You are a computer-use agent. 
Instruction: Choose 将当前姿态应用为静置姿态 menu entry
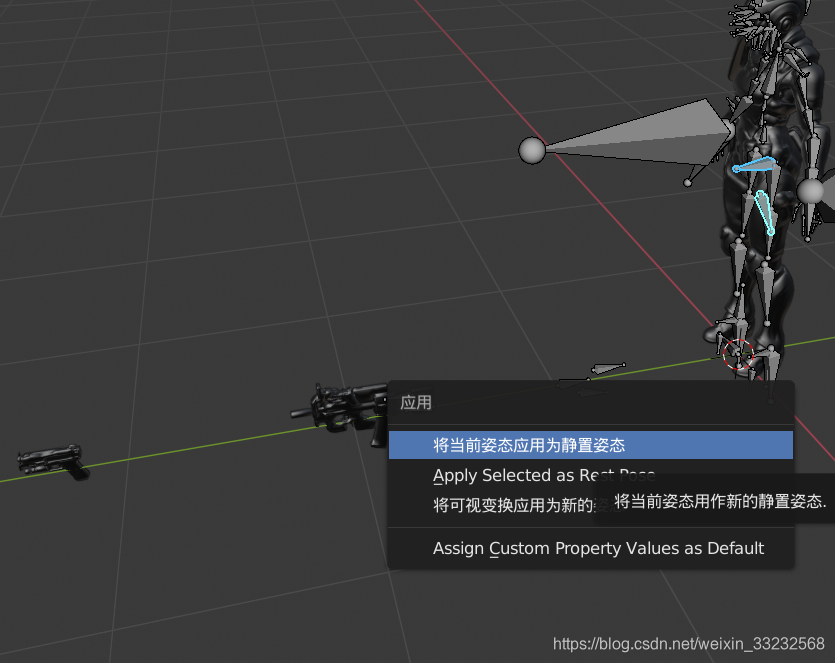(x=591, y=445)
